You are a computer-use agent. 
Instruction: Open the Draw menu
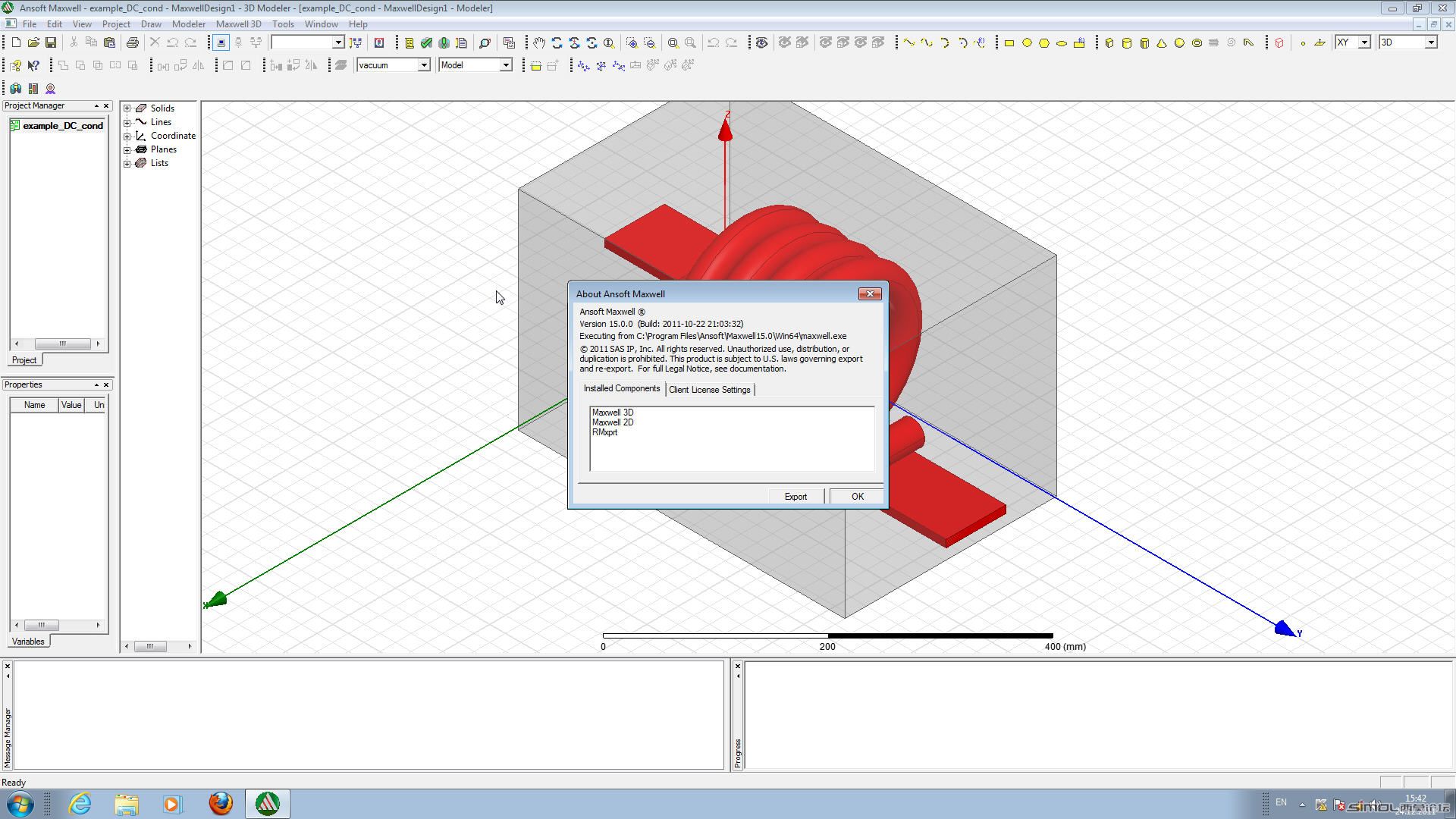151,24
